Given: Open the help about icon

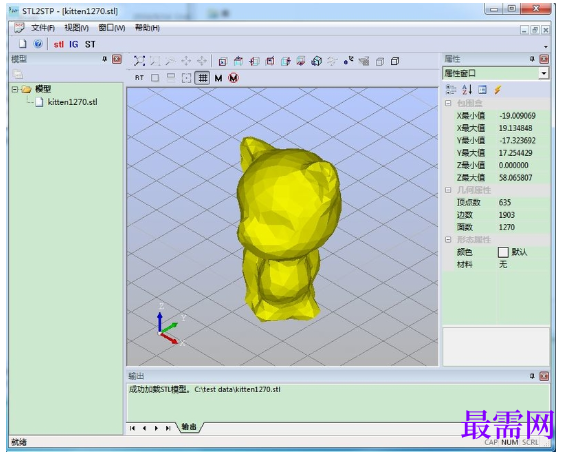Looking at the screenshot, I should pos(38,44).
